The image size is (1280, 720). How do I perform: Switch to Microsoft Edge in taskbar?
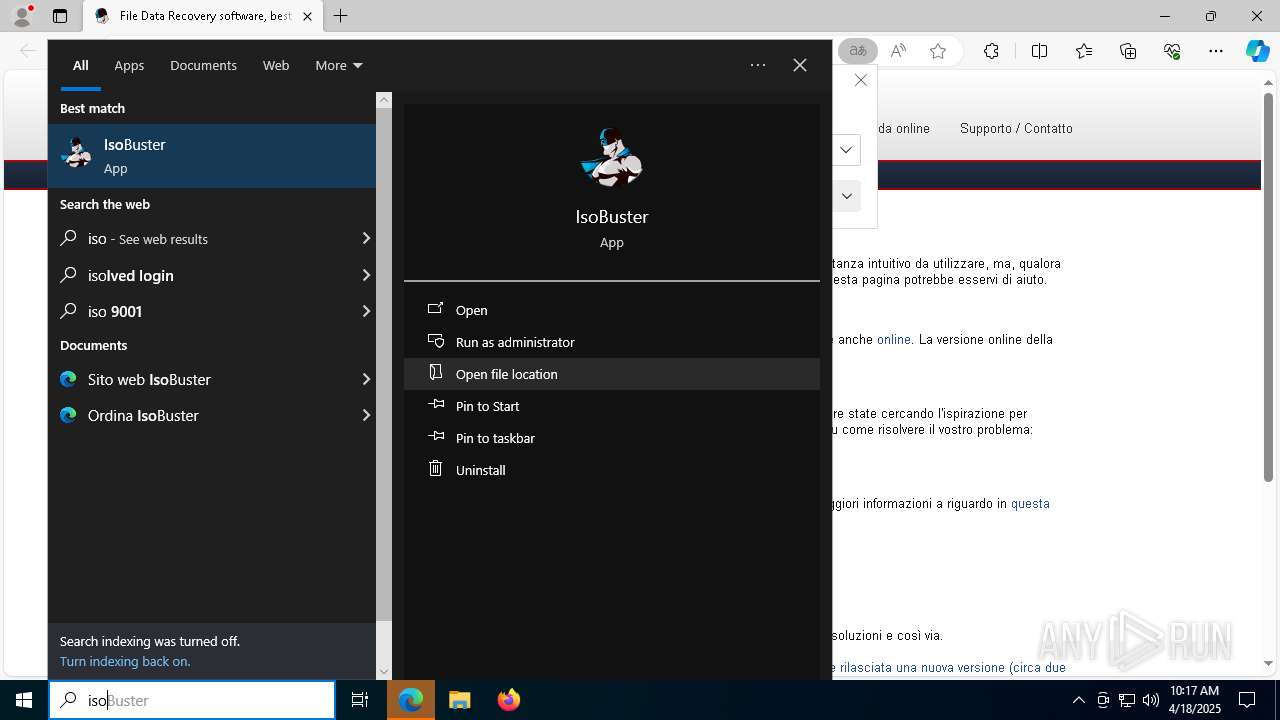[x=411, y=700]
